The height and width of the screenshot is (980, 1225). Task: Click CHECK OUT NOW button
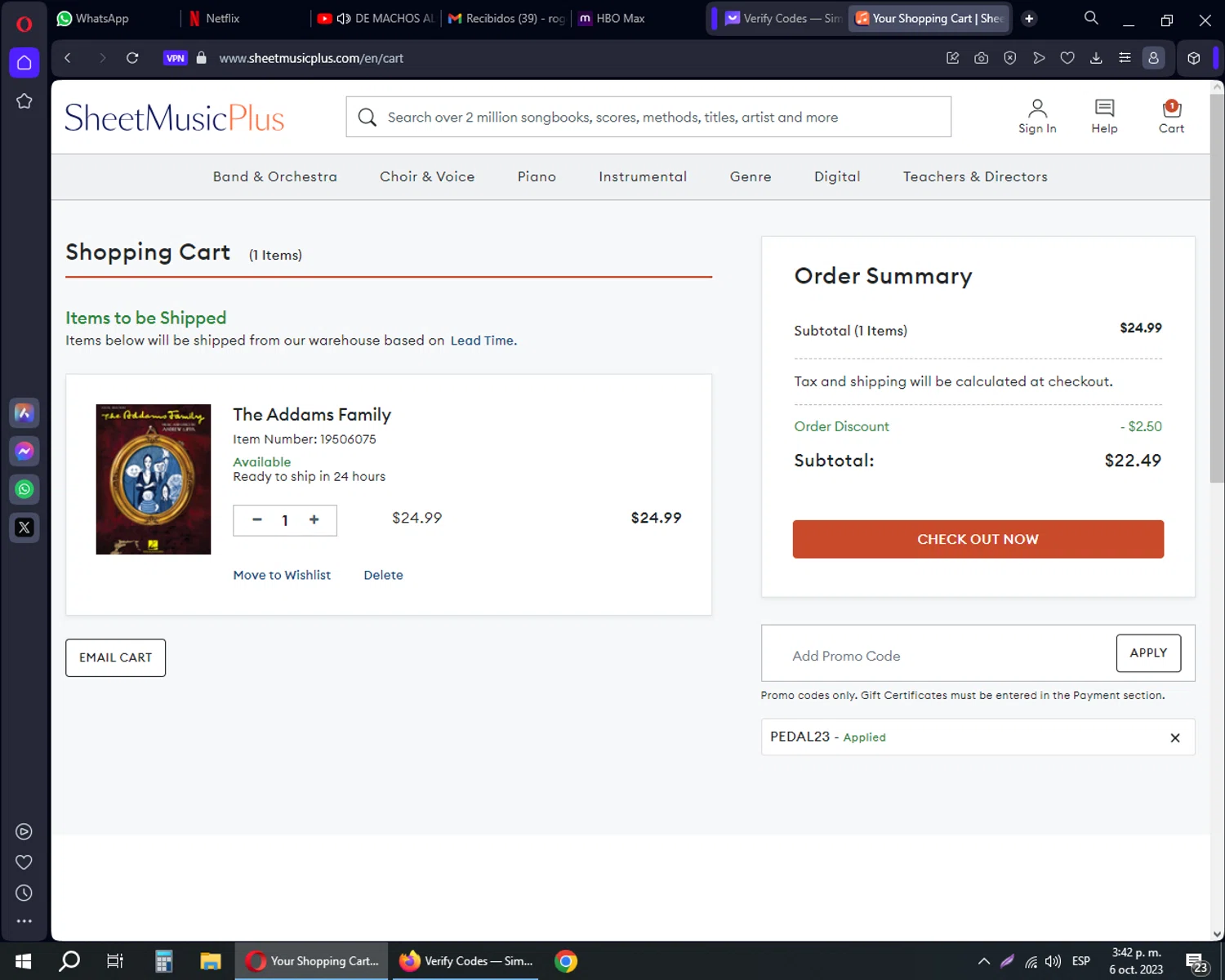pos(978,539)
